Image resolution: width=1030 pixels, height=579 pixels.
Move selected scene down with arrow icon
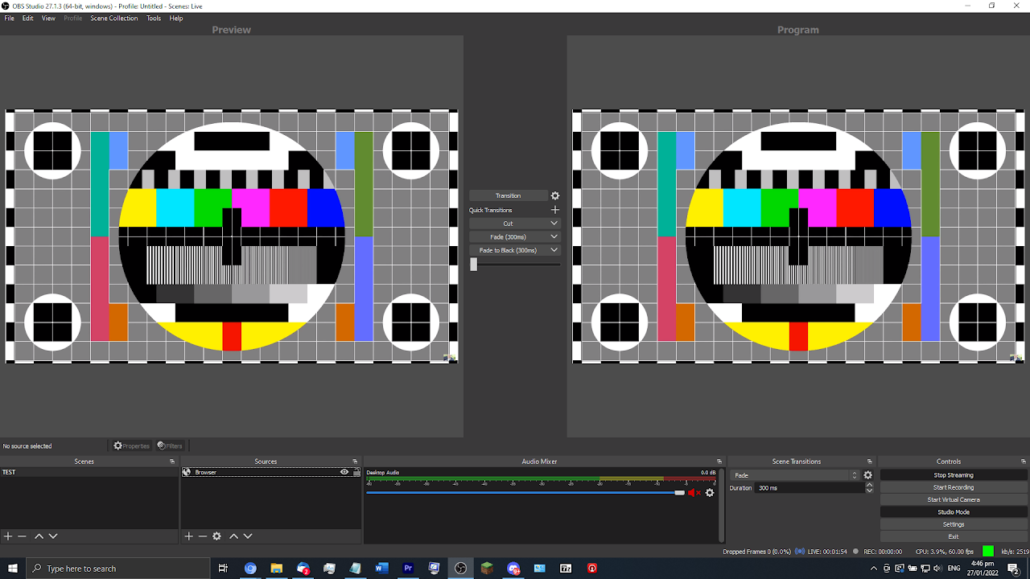pyautogui.click(x=53, y=537)
